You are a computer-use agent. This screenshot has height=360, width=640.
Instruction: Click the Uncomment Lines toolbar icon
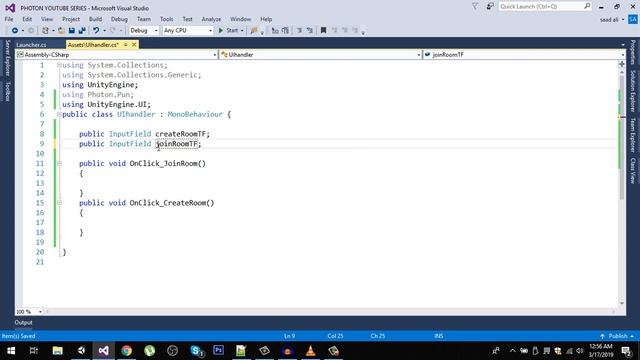(x=285, y=31)
